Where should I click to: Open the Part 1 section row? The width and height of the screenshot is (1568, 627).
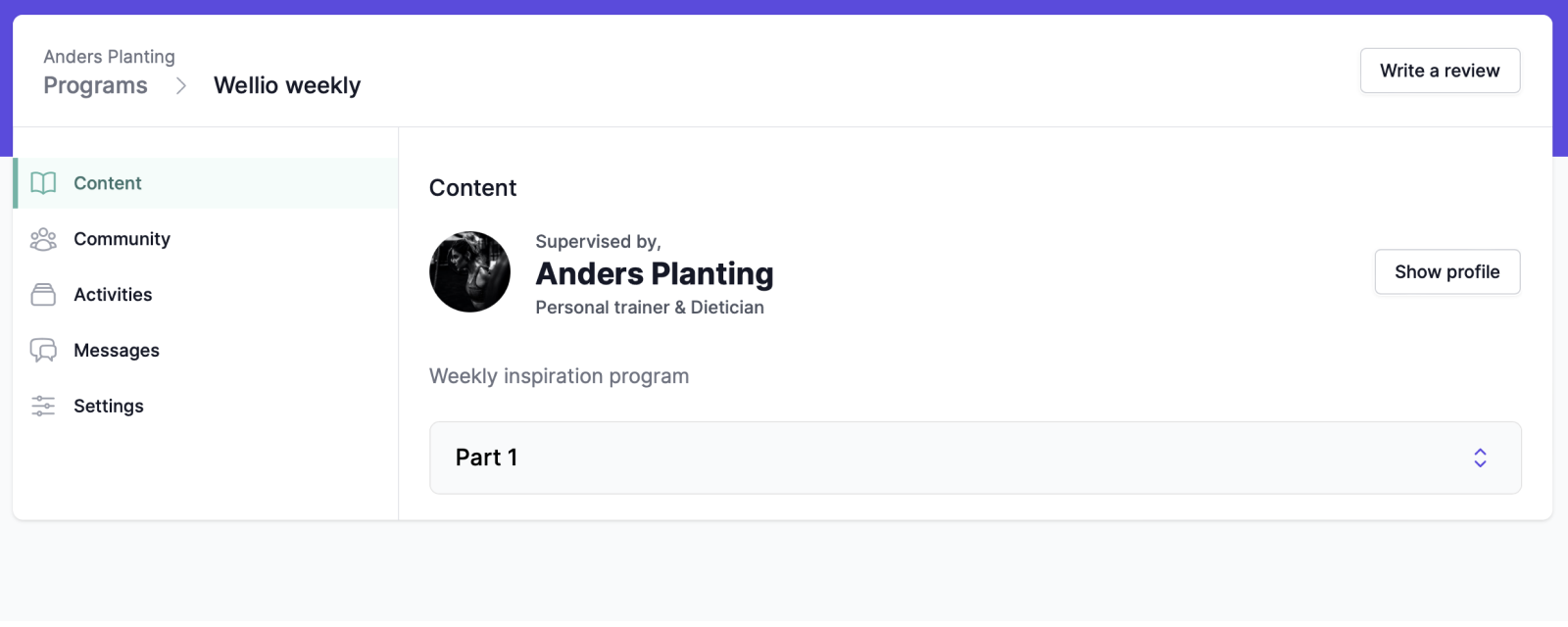click(975, 458)
